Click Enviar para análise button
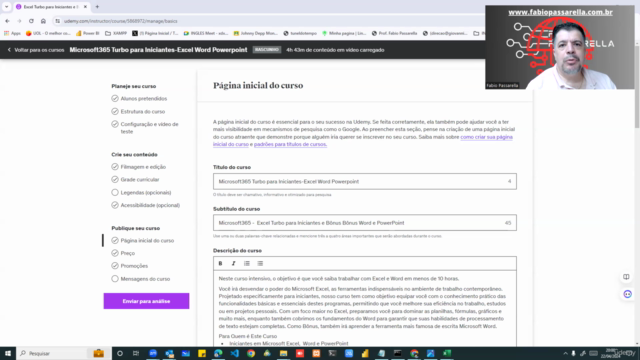The height and width of the screenshot is (360, 640). click(146, 301)
